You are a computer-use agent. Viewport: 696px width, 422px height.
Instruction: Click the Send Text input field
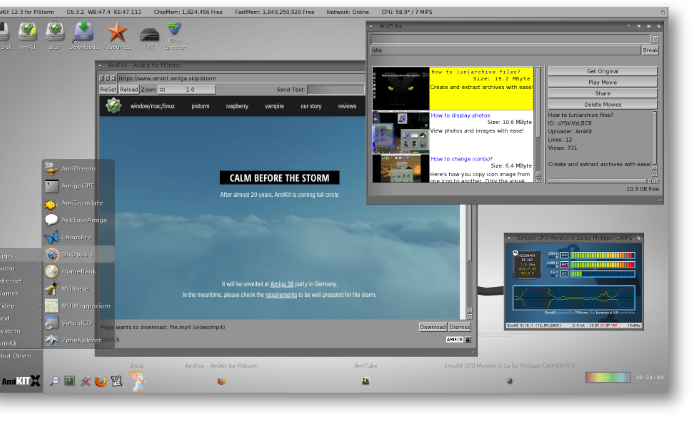(x=336, y=90)
